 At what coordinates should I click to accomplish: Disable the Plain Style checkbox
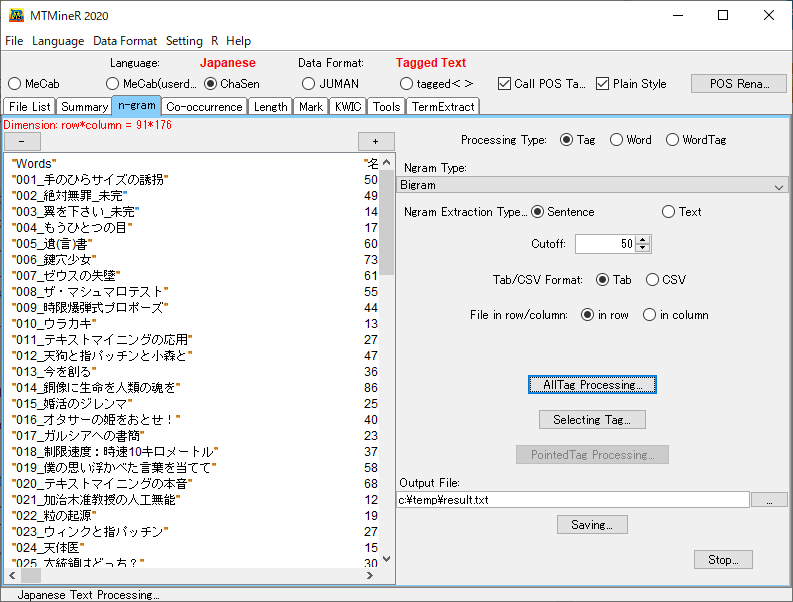(x=603, y=84)
